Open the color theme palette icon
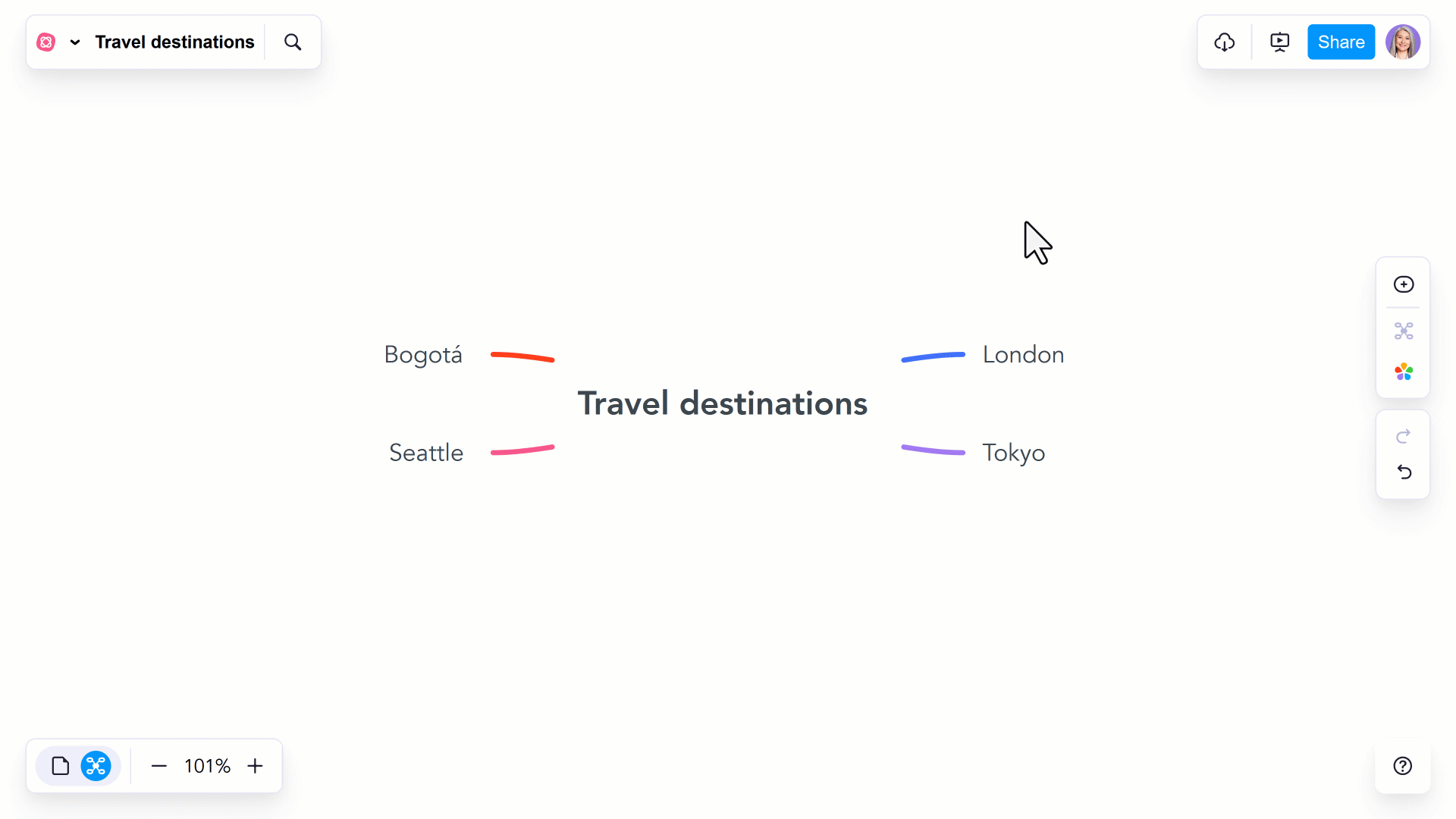 (x=1404, y=372)
